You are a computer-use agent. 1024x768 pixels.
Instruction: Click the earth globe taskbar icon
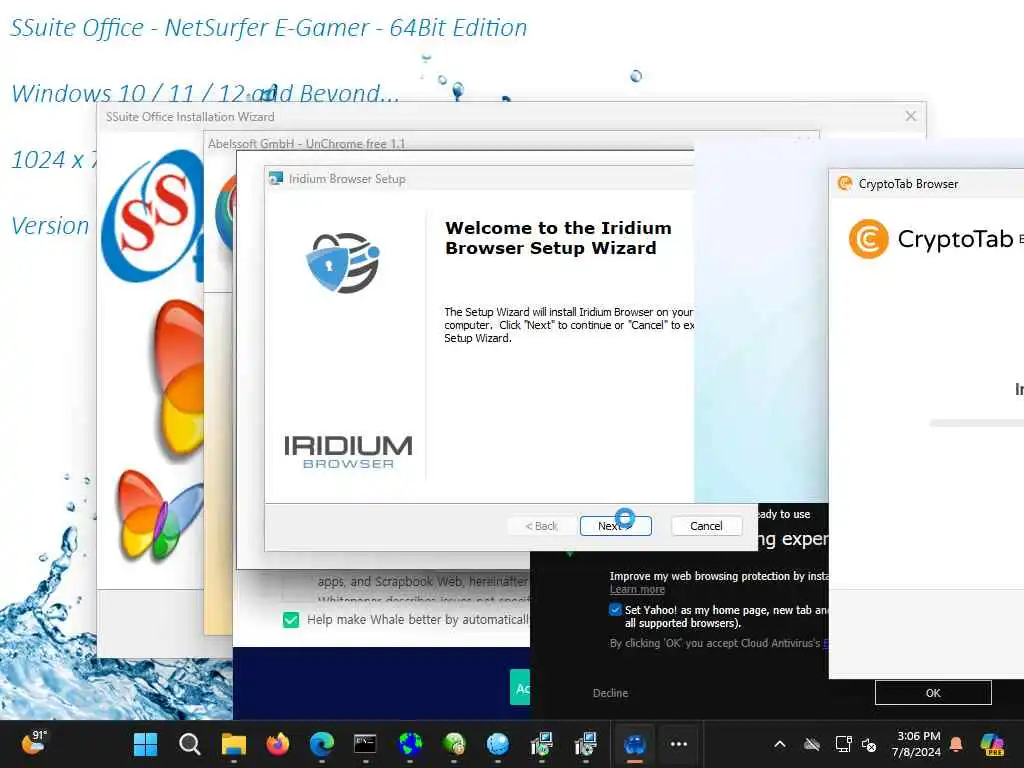point(410,744)
